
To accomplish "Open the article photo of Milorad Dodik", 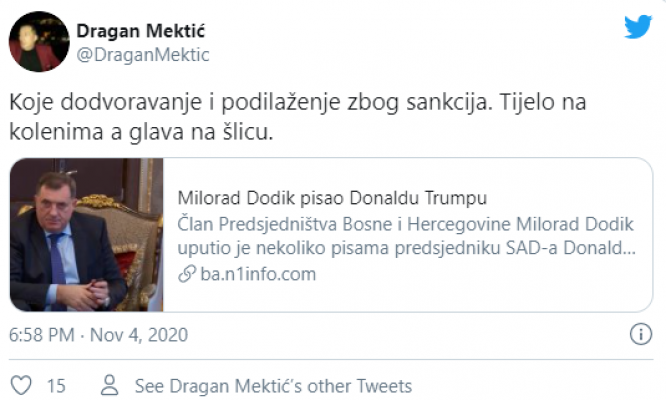I will 87,234.
